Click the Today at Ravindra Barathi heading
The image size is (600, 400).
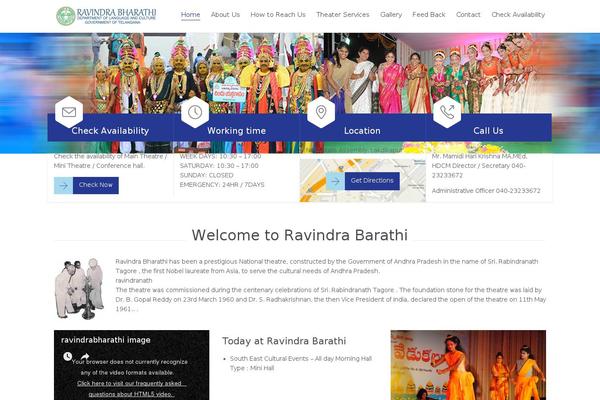point(284,341)
